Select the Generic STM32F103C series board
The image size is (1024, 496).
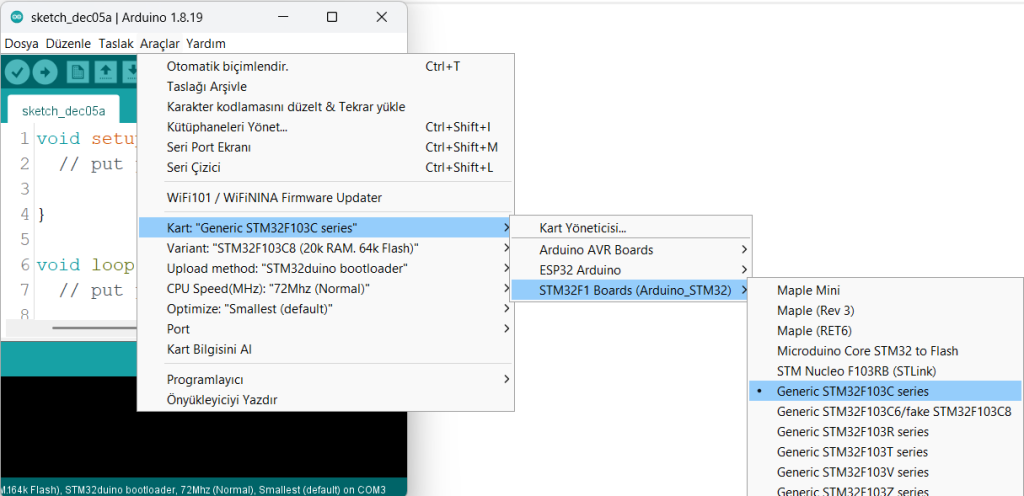click(x=852, y=391)
